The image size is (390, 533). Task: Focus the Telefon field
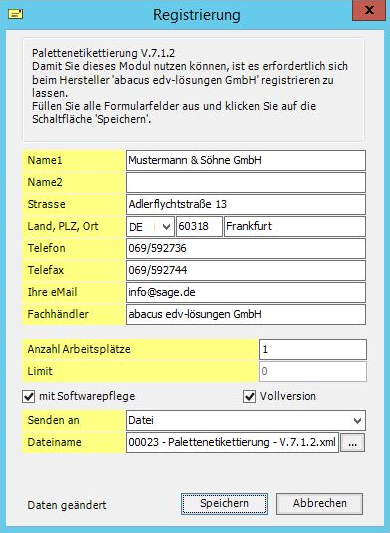click(246, 248)
